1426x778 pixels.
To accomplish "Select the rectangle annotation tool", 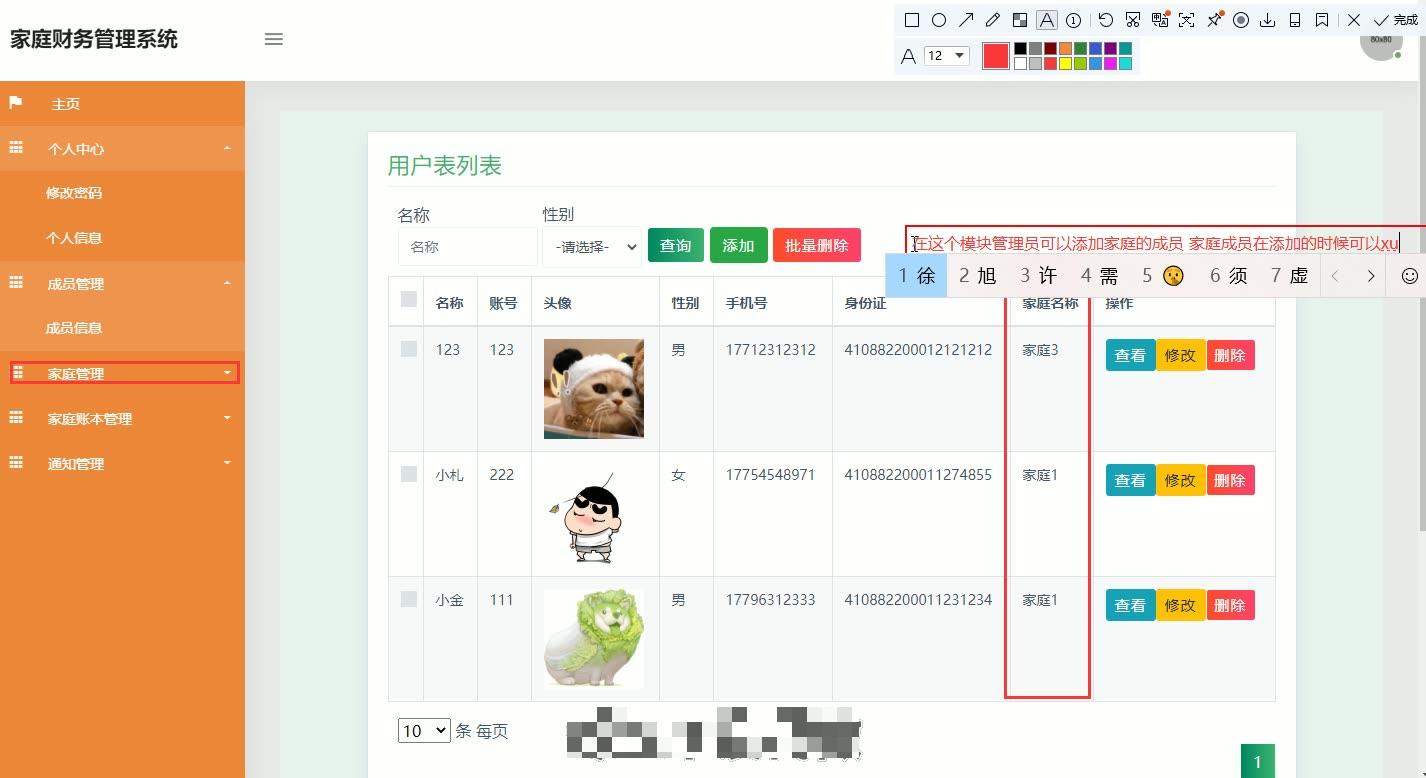I will (x=911, y=19).
